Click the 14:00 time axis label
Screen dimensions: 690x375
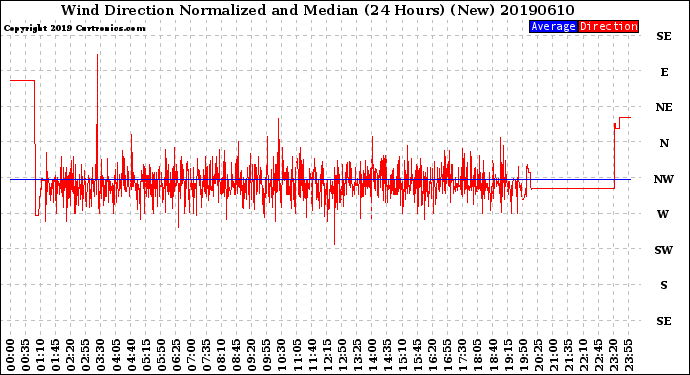[x=372, y=355]
